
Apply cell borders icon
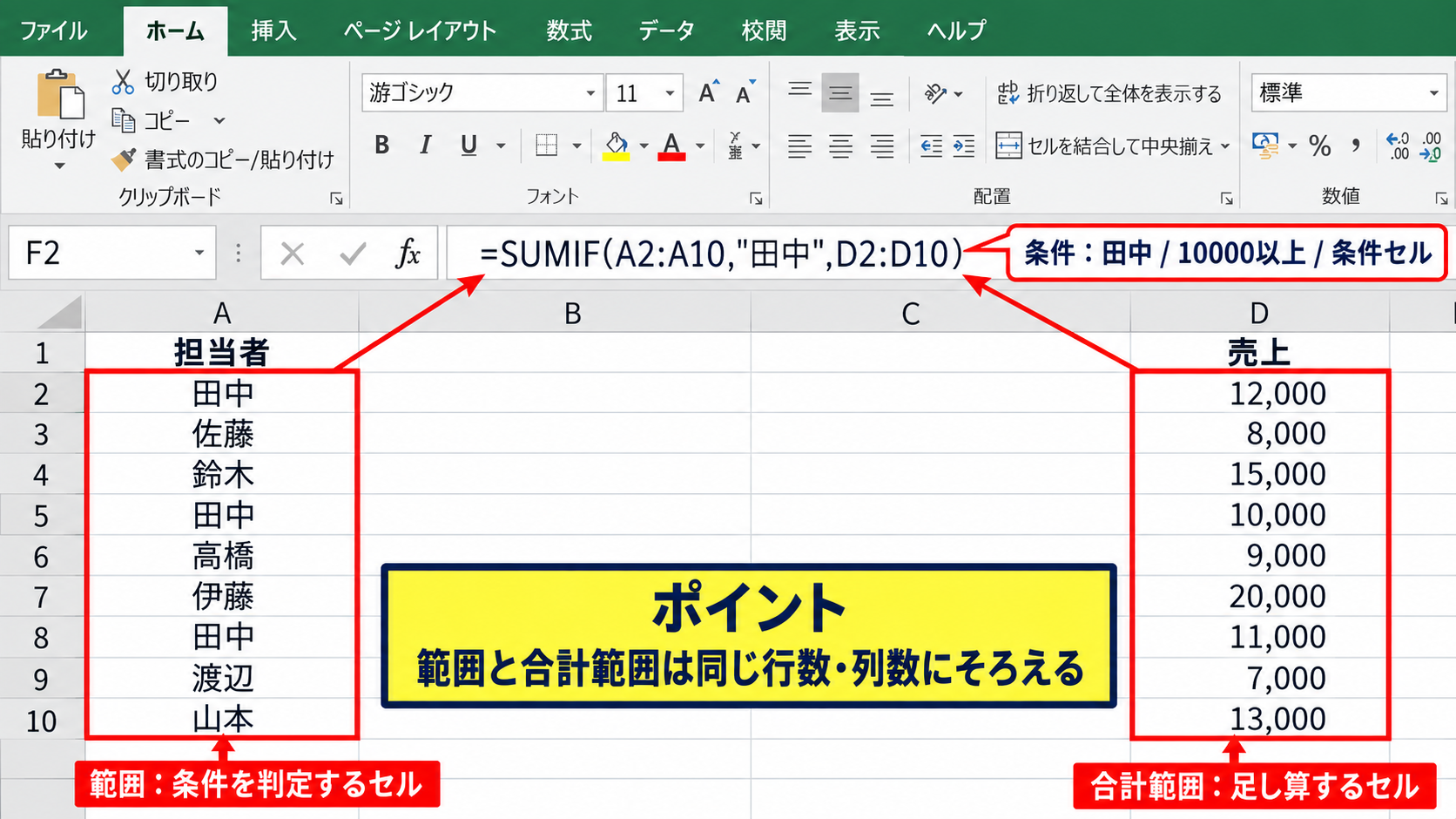pos(546,146)
